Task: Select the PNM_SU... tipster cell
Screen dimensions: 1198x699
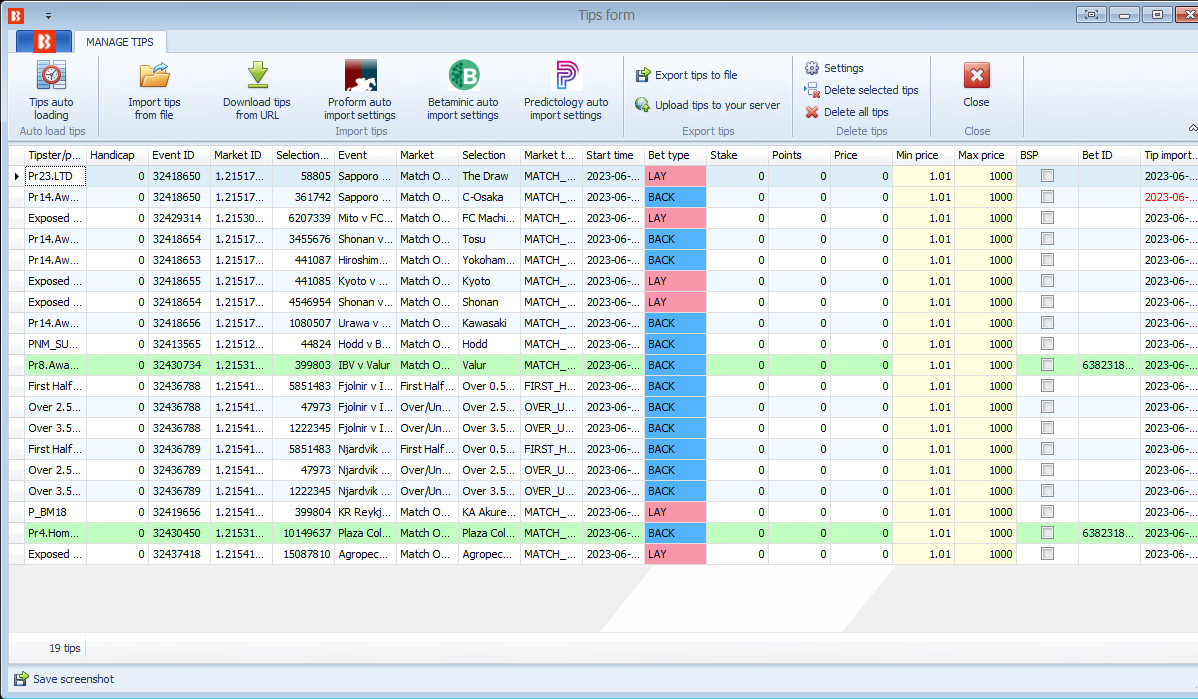Action: click(x=55, y=345)
